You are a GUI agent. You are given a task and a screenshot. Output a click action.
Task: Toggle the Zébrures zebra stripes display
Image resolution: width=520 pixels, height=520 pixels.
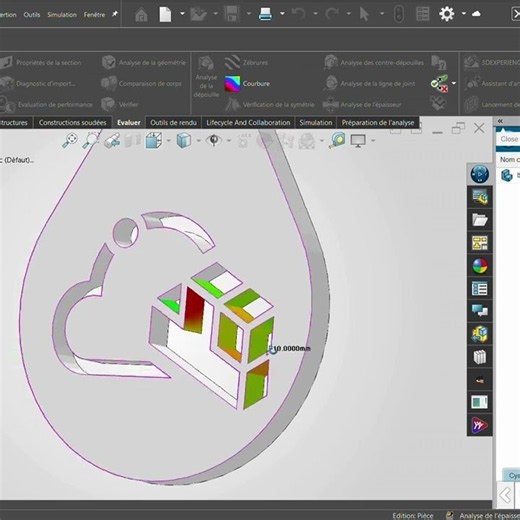[247, 62]
